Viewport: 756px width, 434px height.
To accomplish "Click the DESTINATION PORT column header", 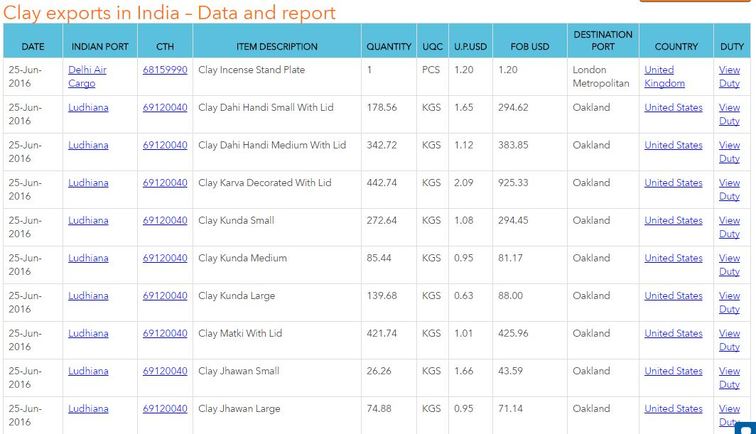I will coord(602,41).
